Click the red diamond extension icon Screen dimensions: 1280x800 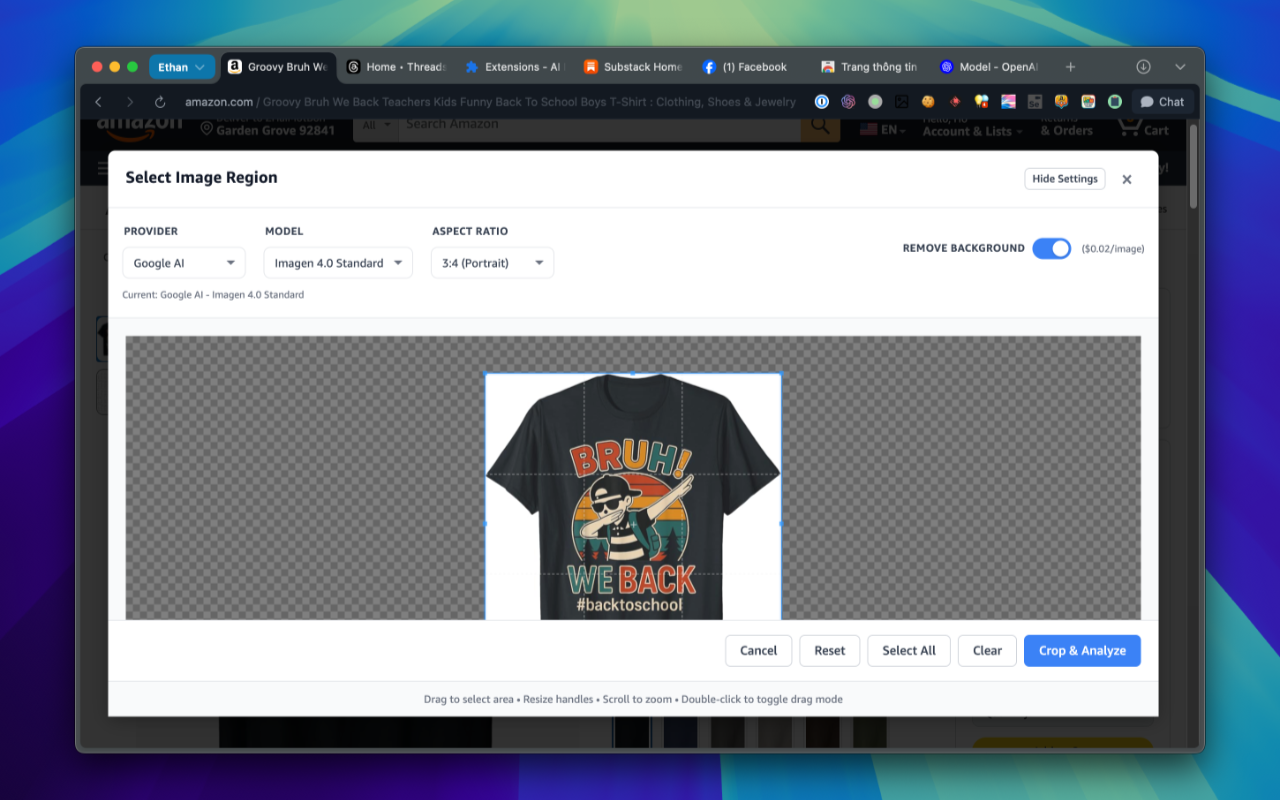[955, 101]
